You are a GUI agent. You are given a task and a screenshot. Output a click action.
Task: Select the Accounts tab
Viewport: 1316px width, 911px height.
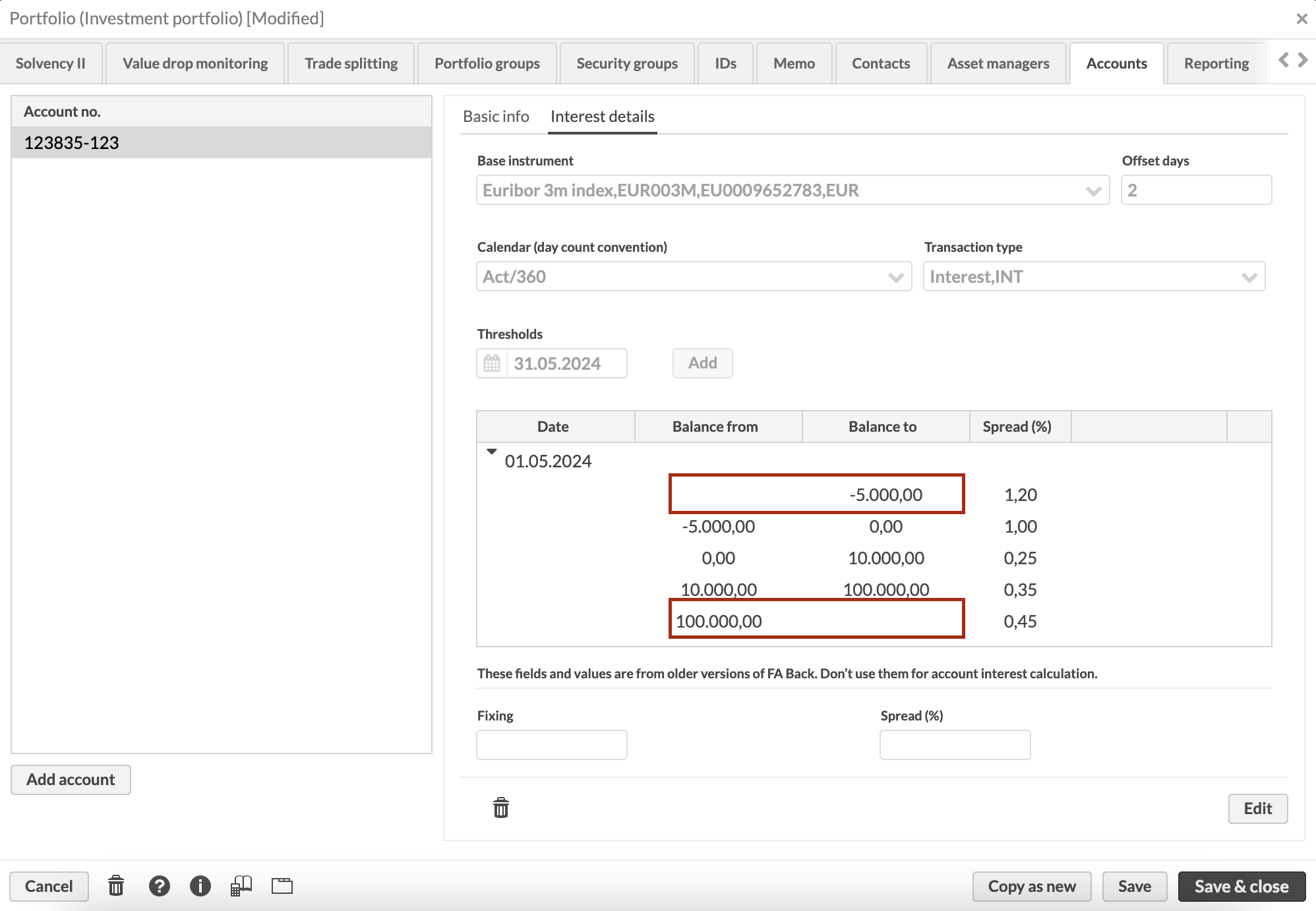click(x=1117, y=63)
